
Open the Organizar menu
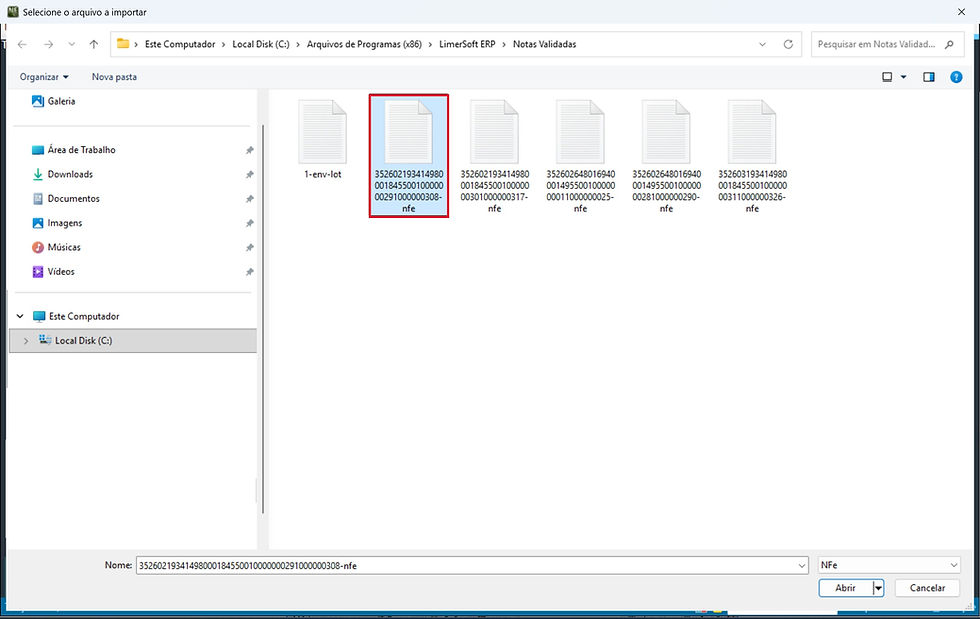[x=44, y=77]
